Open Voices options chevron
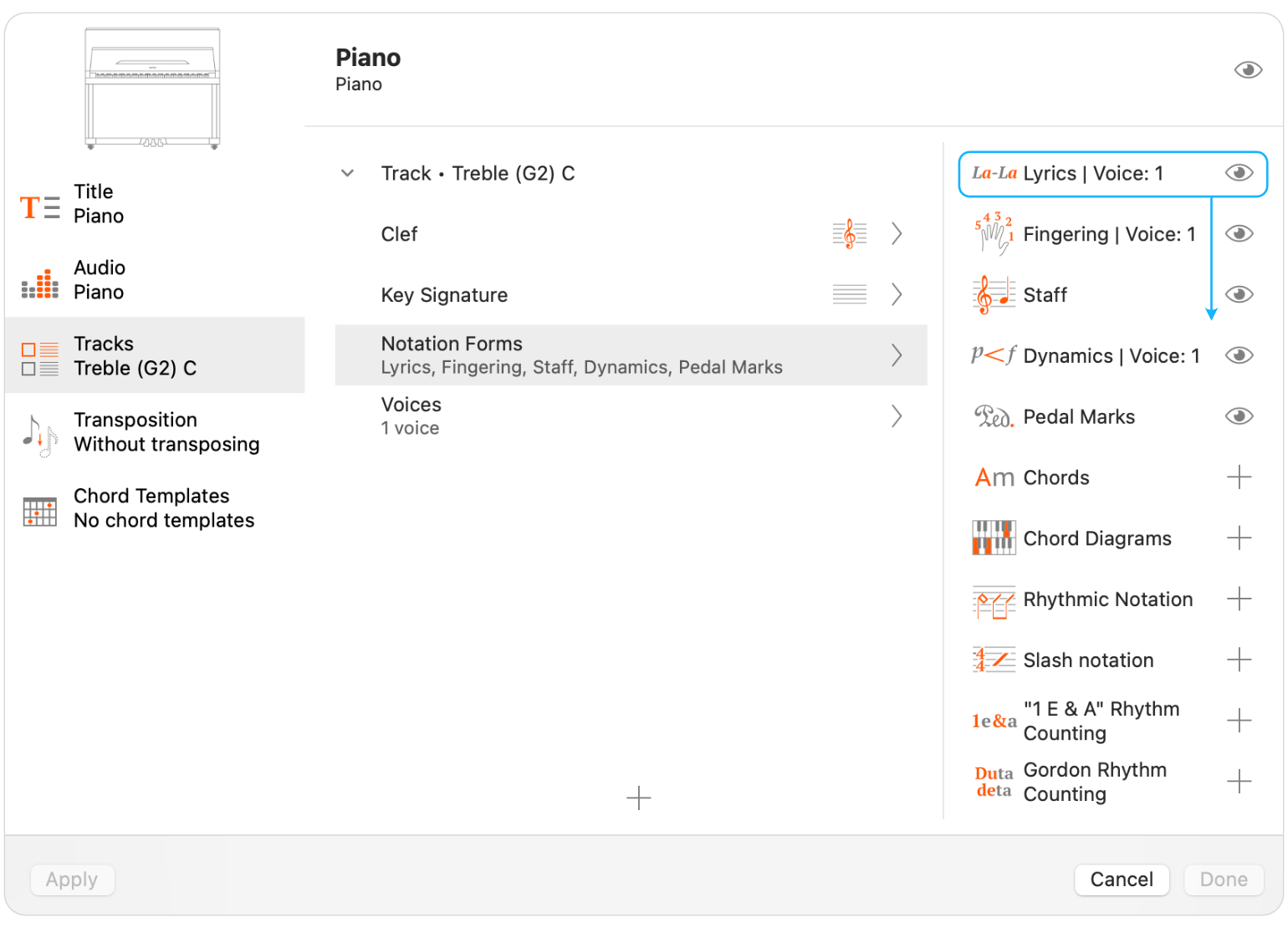Viewport: 1288px width, 928px height. [x=897, y=416]
